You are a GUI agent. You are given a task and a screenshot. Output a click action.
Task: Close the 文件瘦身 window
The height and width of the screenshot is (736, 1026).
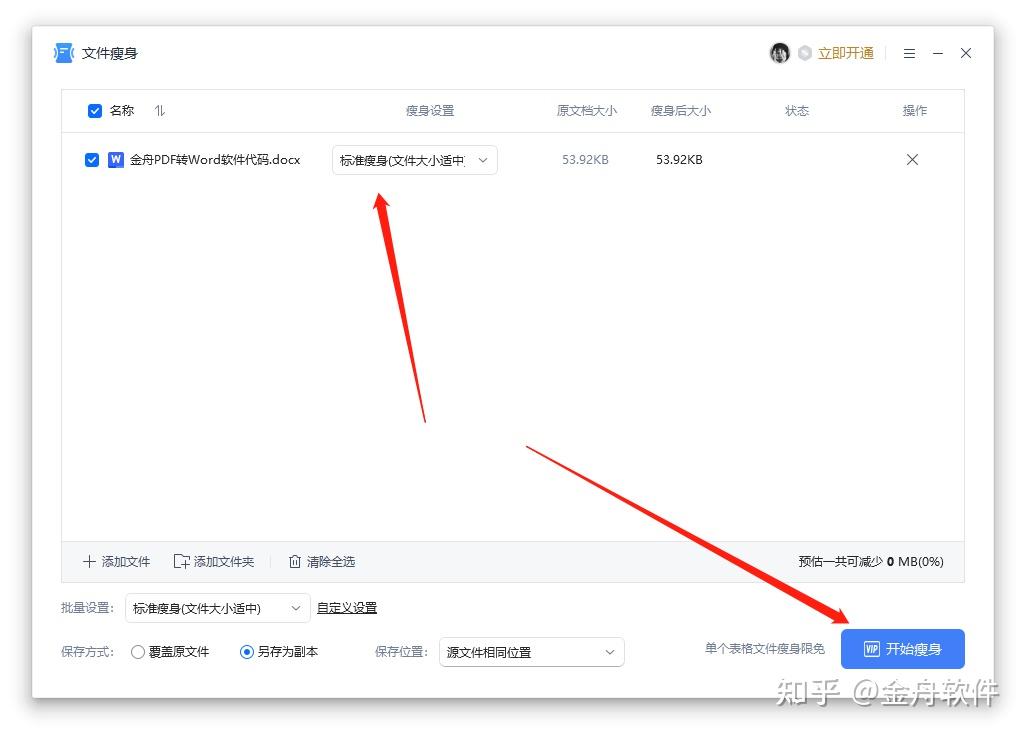[966, 54]
